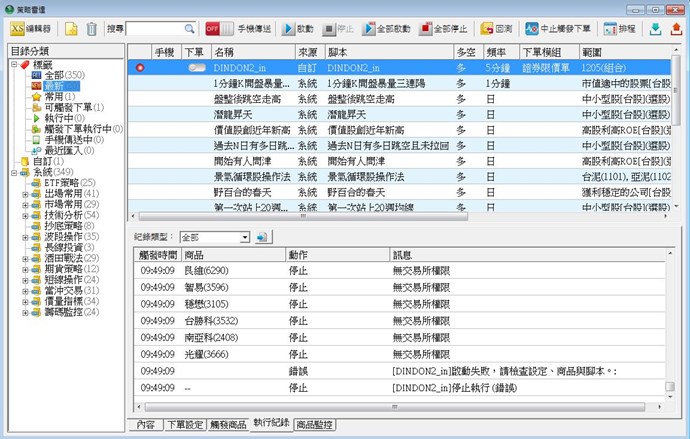This screenshot has height=439, width=690.
Task: Click the export icon beside record type
Action: point(263,237)
